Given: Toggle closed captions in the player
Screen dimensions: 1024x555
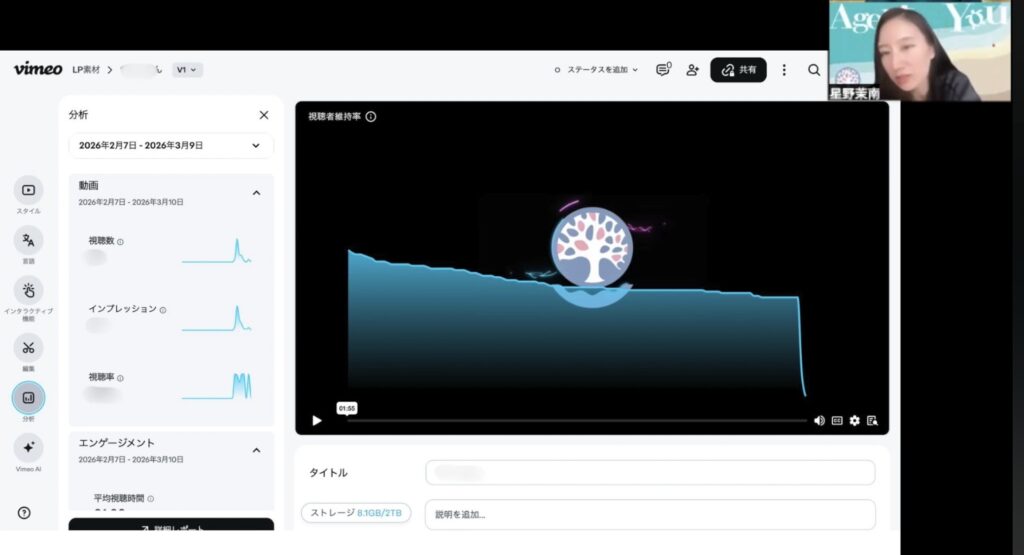Looking at the screenshot, I should click(837, 421).
